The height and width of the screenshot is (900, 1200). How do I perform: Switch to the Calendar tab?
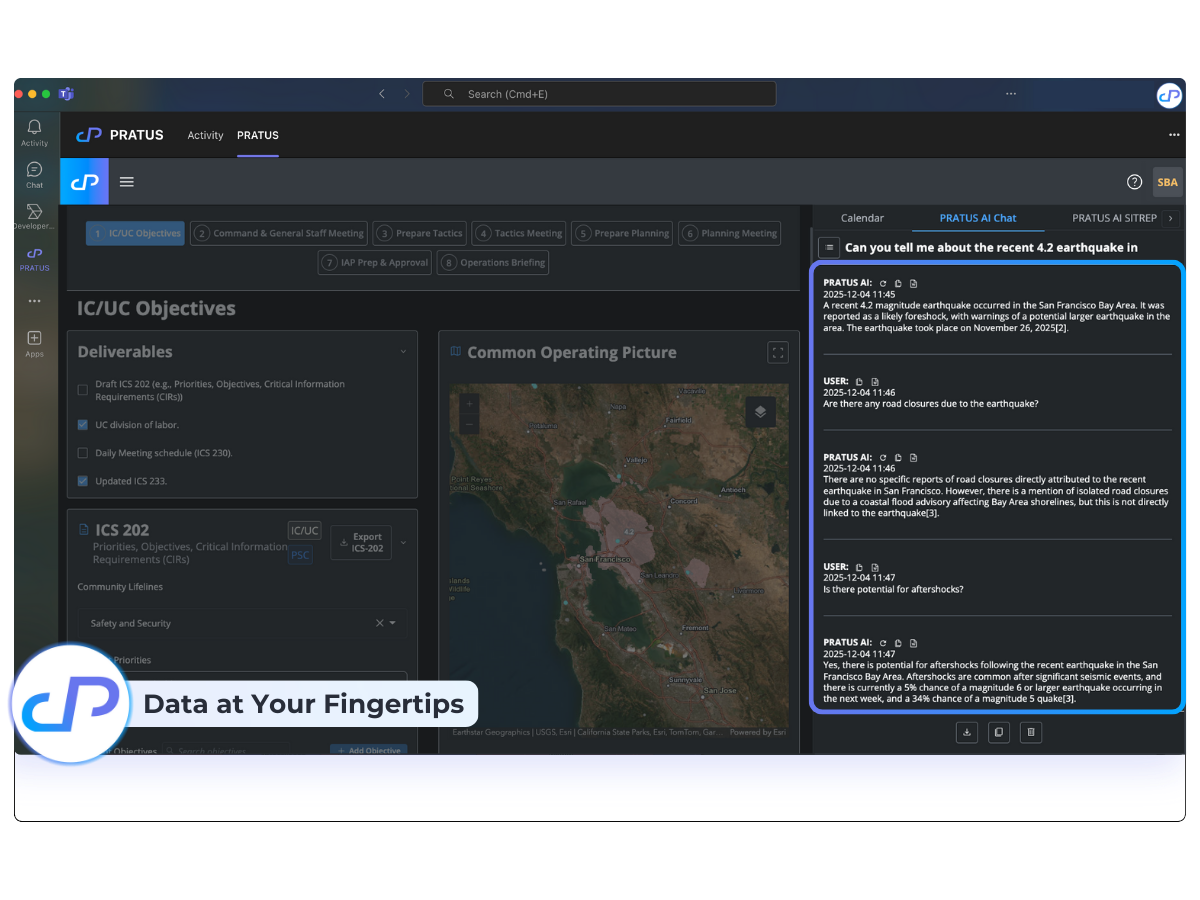point(862,218)
